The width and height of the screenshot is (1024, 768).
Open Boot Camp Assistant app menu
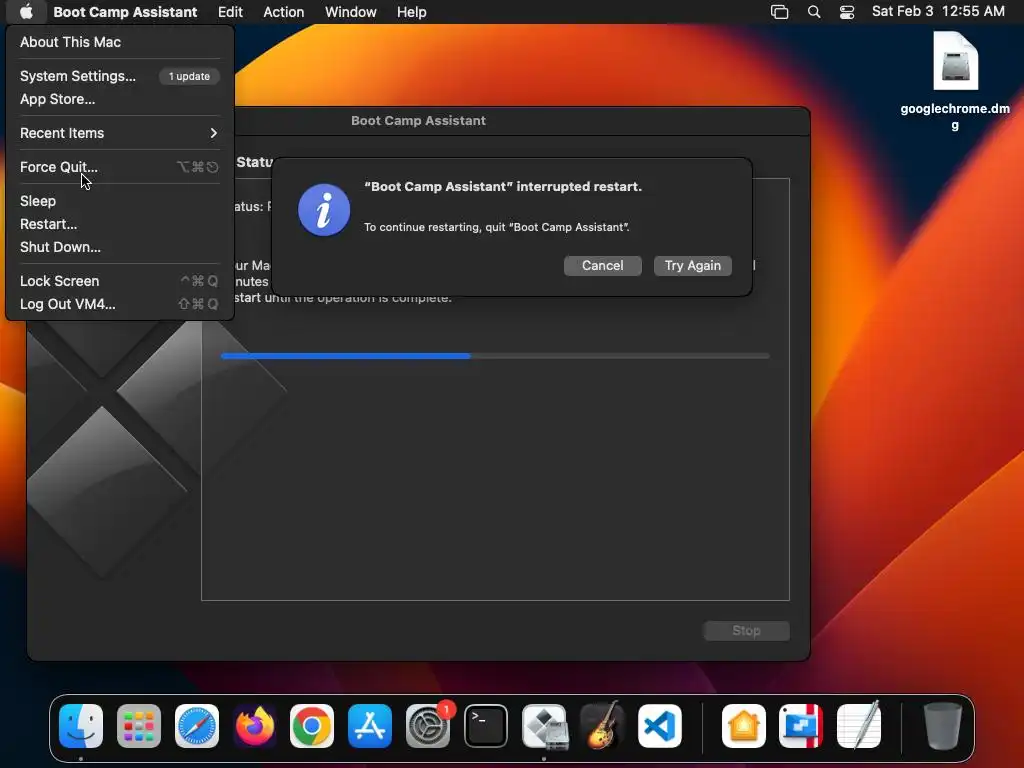(125, 12)
